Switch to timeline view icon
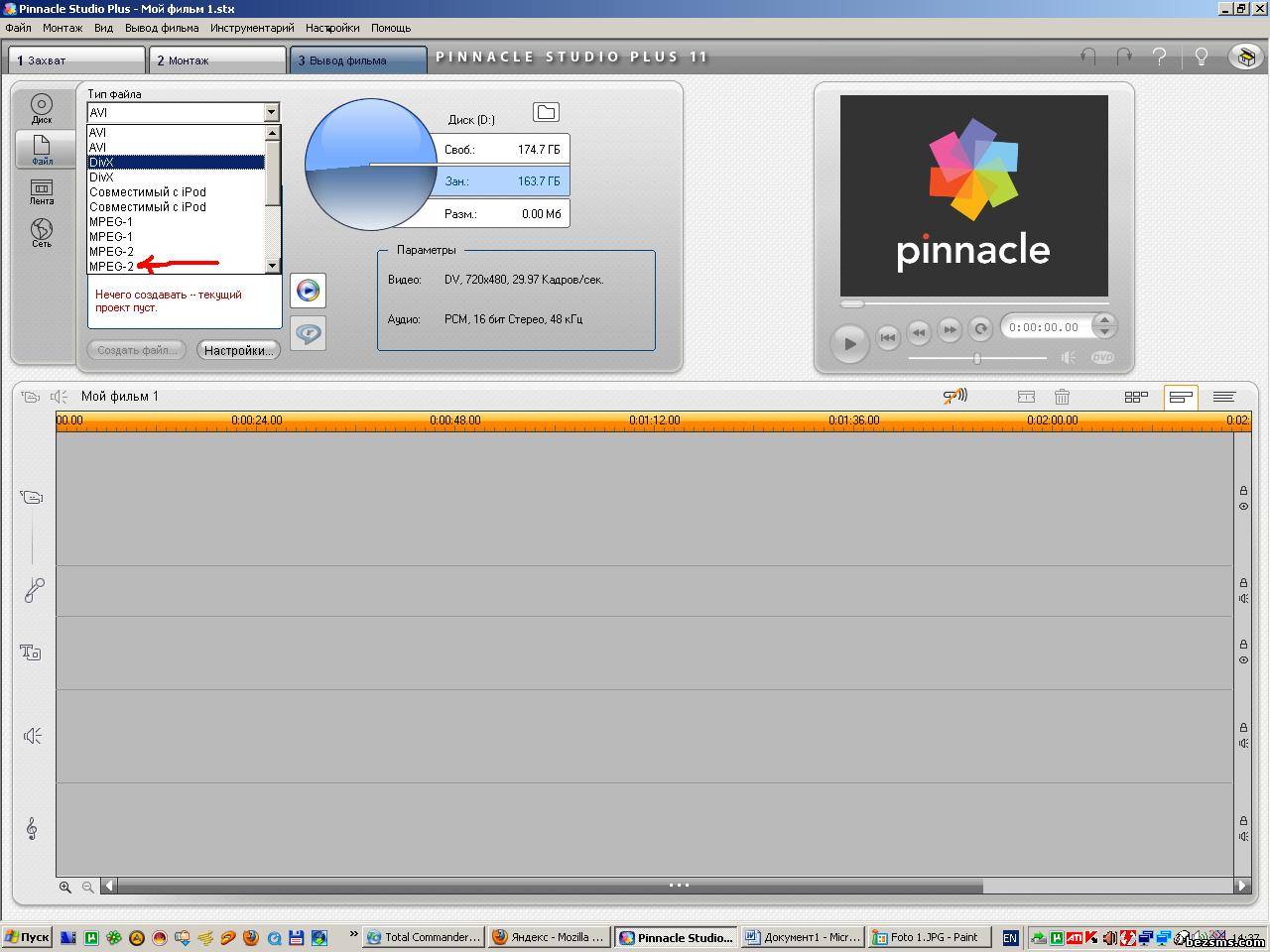The height and width of the screenshot is (952, 1270). pos(1181,397)
